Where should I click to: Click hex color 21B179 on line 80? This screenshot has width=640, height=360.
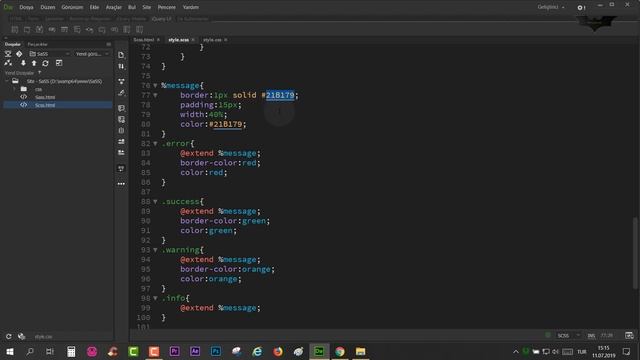point(228,124)
